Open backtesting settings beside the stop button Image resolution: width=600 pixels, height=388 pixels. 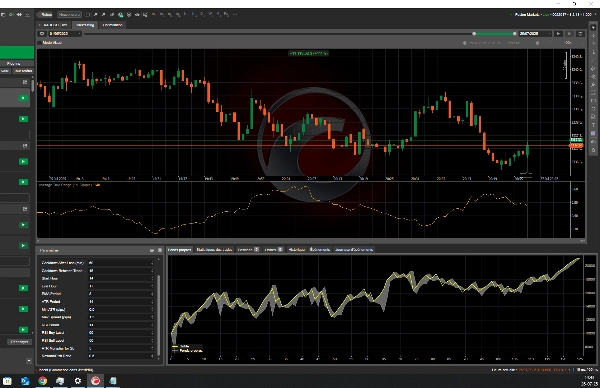click(x=580, y=34)
